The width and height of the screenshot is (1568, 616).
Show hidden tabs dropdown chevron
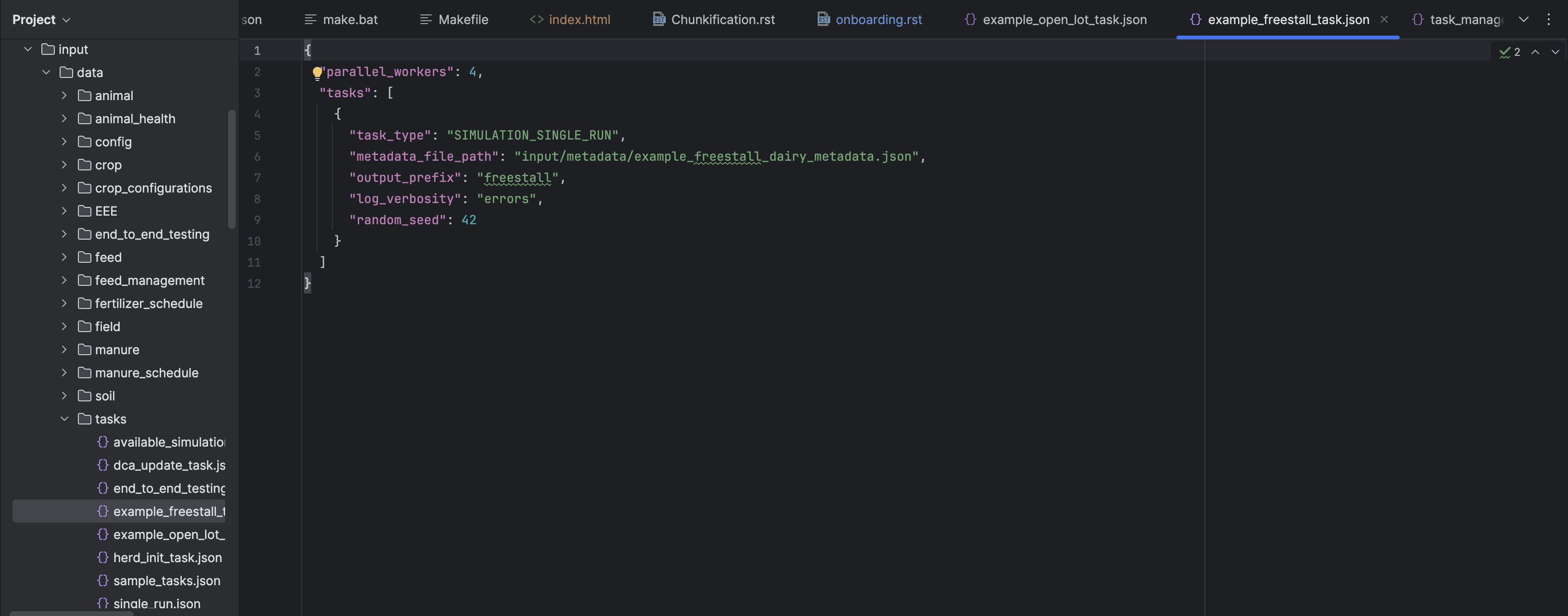pos(1523,20)
